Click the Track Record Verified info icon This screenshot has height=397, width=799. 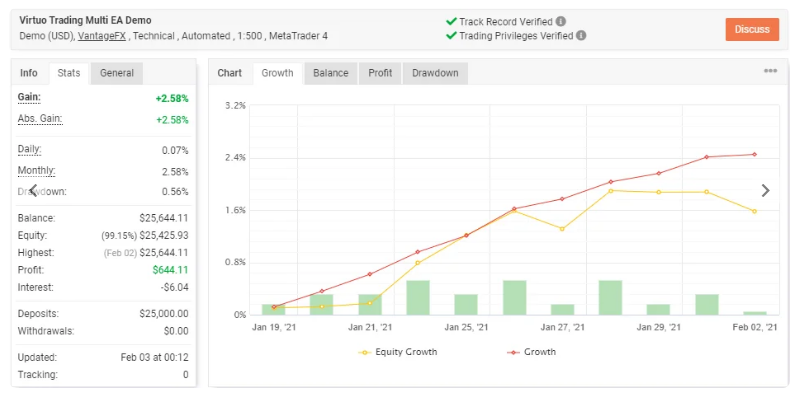[x=561, y=21]
